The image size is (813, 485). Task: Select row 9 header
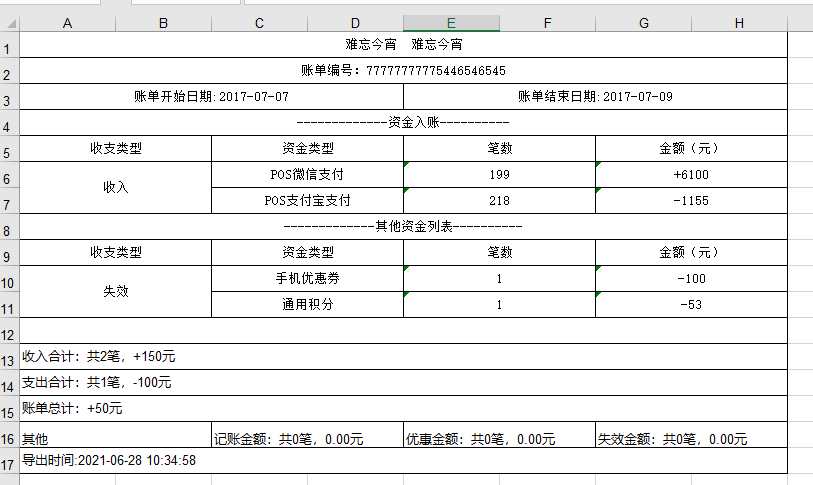[9, 252]
